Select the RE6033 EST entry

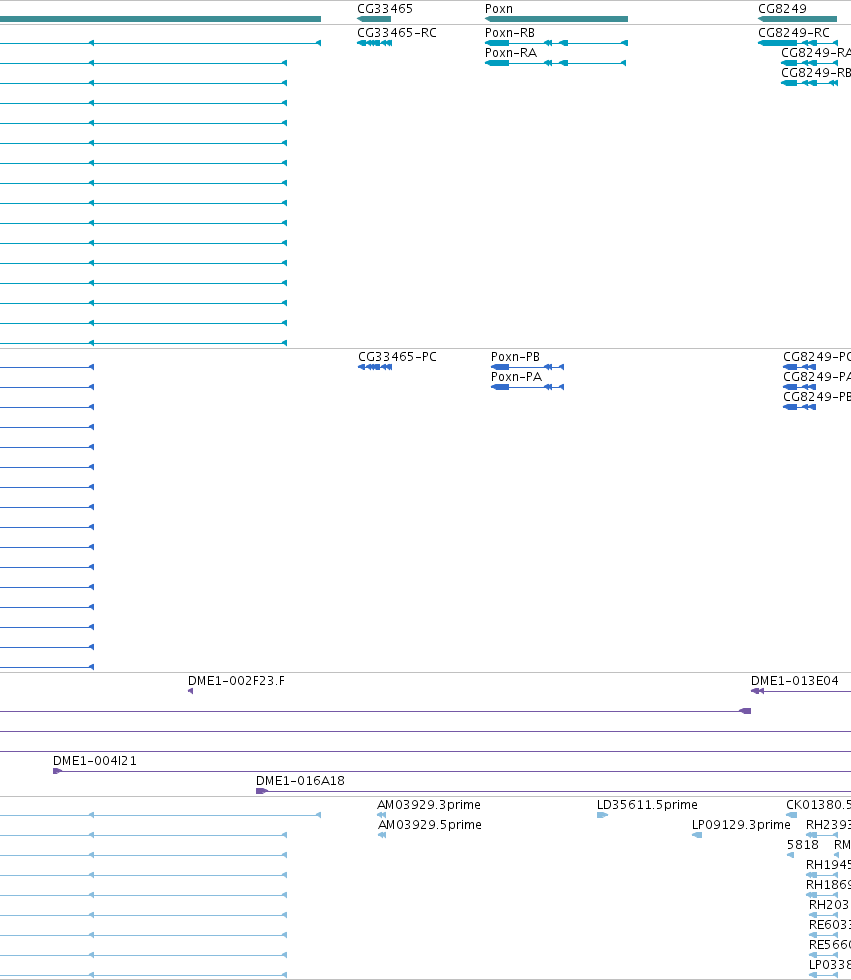coord(824,935)
